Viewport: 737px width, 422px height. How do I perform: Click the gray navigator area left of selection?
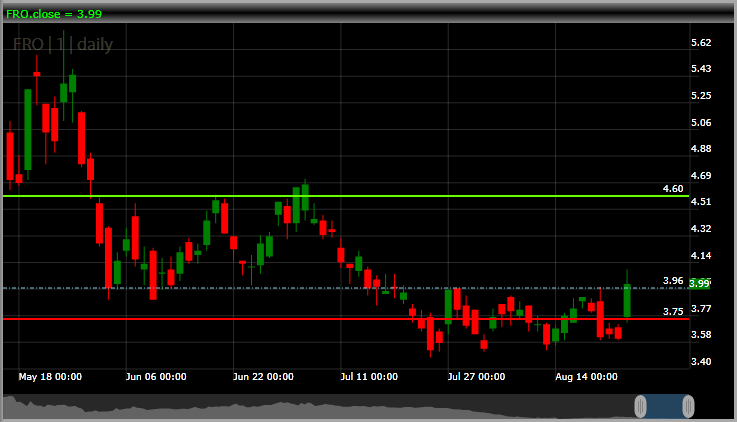300,407
